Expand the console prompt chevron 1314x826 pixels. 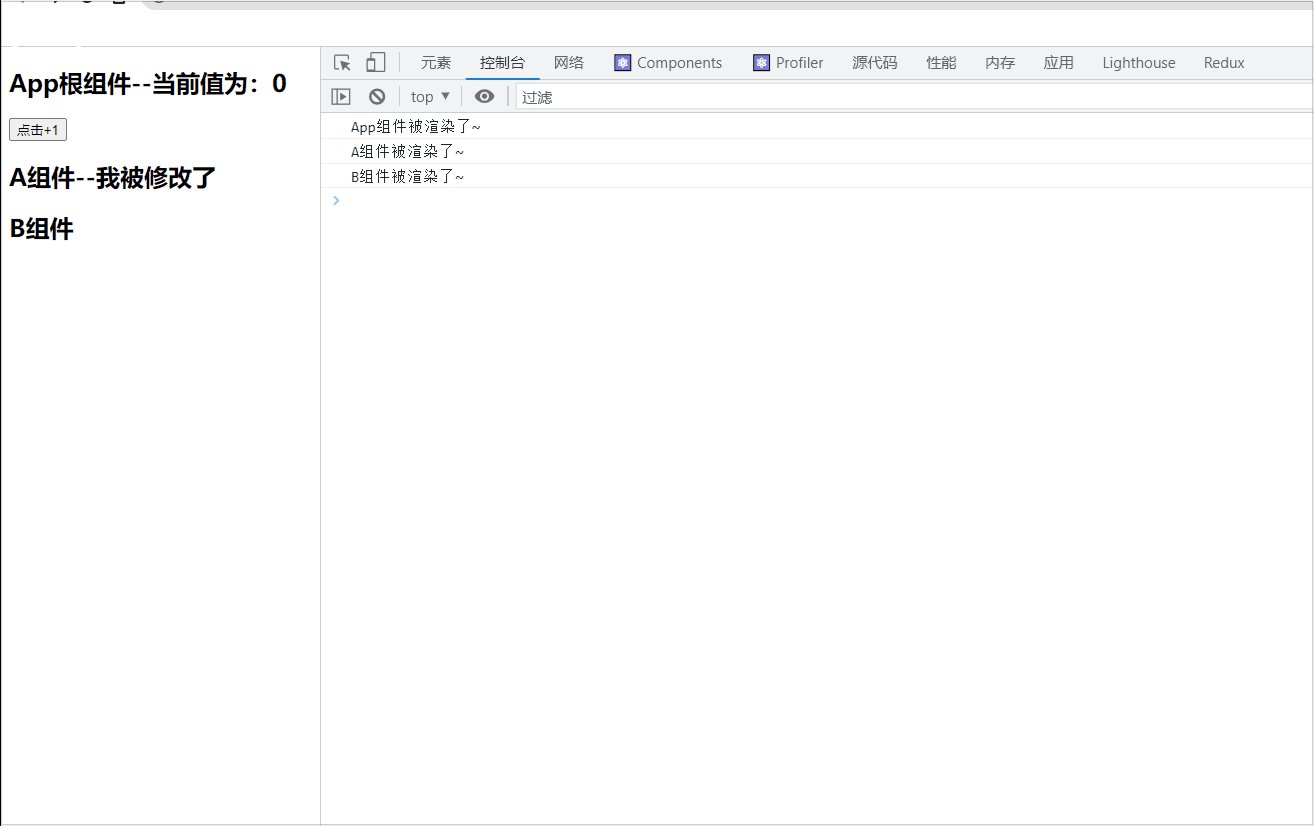point(336,200)
